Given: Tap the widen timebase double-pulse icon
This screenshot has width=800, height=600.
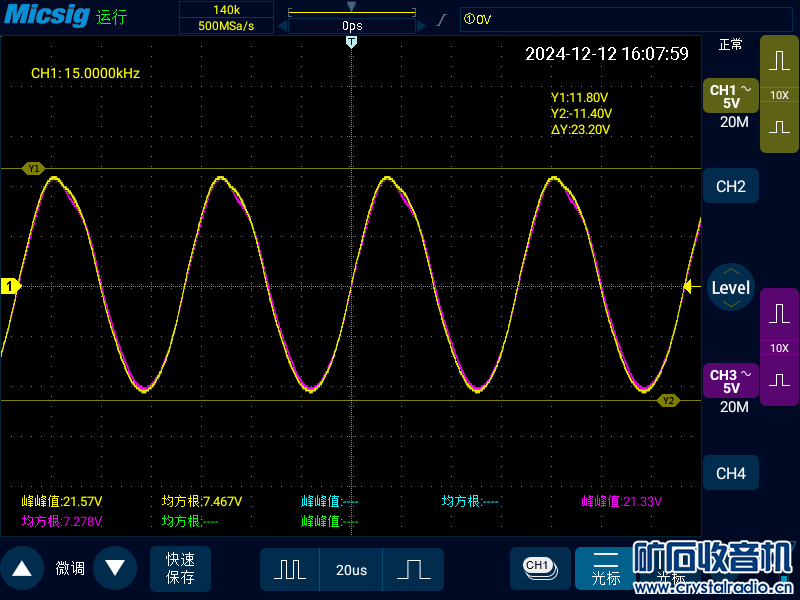Looking at the screenshot, I should point(290,569).
